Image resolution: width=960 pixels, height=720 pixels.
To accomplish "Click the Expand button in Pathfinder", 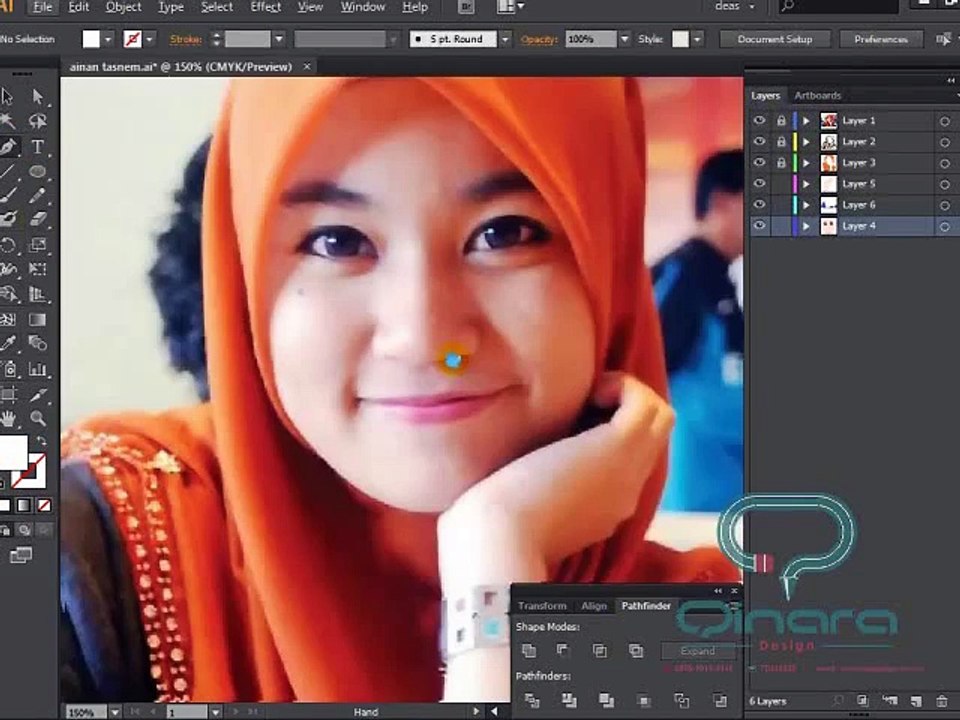I will [698, 650].
